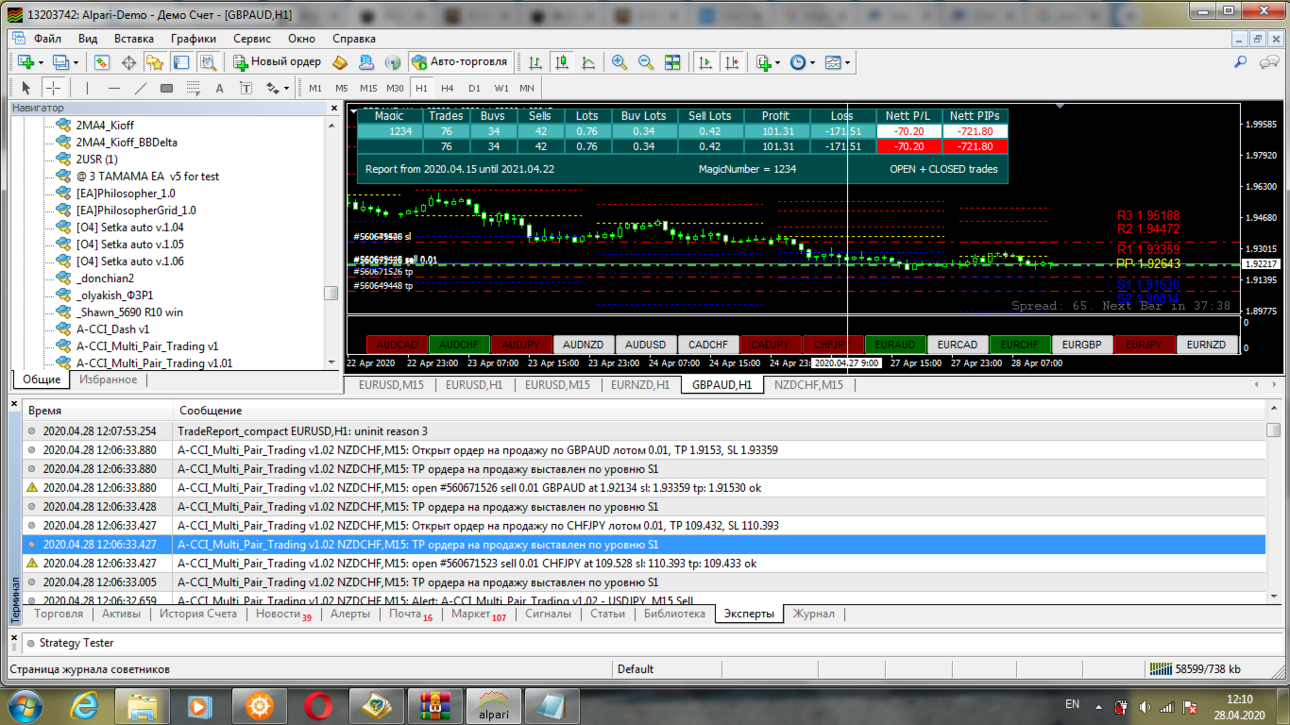Toggle the chart auto-scroll icon
Screen dimensions: 1290x725
click(x=706, y=62)
